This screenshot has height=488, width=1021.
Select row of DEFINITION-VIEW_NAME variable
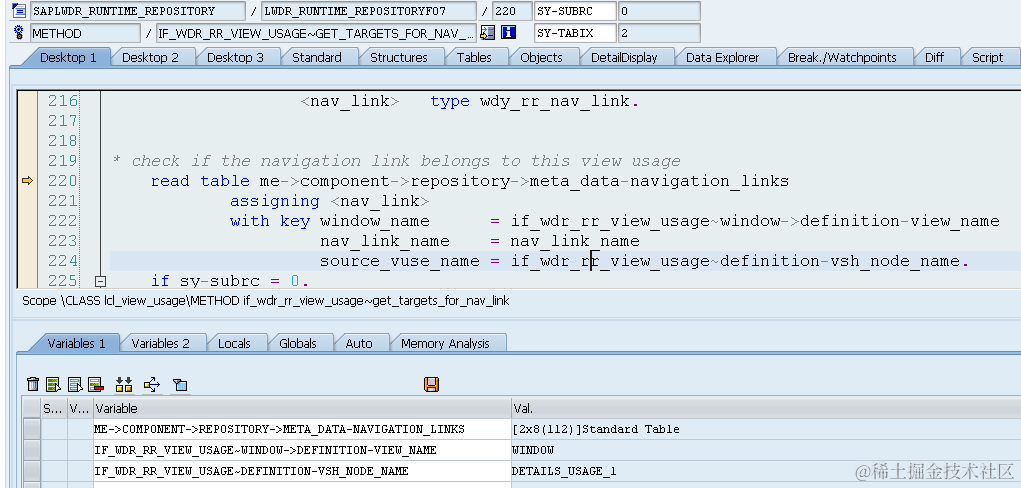[x=31, y=450]
